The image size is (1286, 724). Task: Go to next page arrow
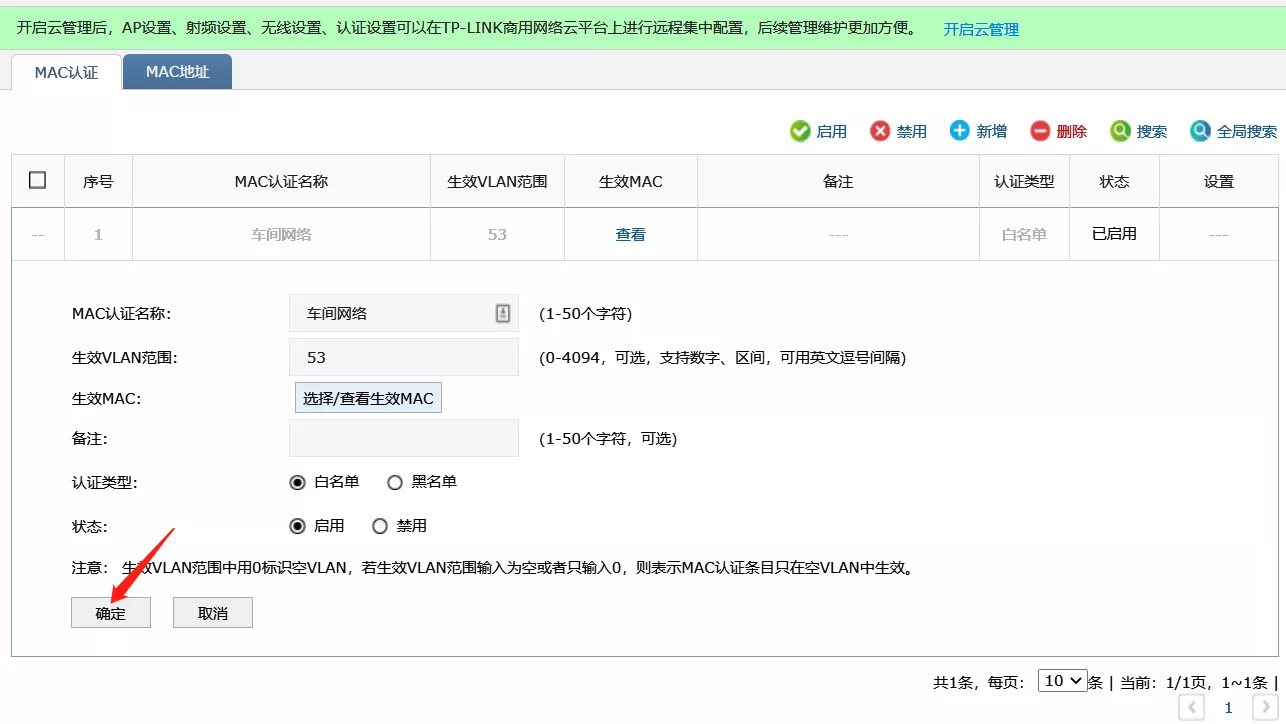[x=1264, y=708]
